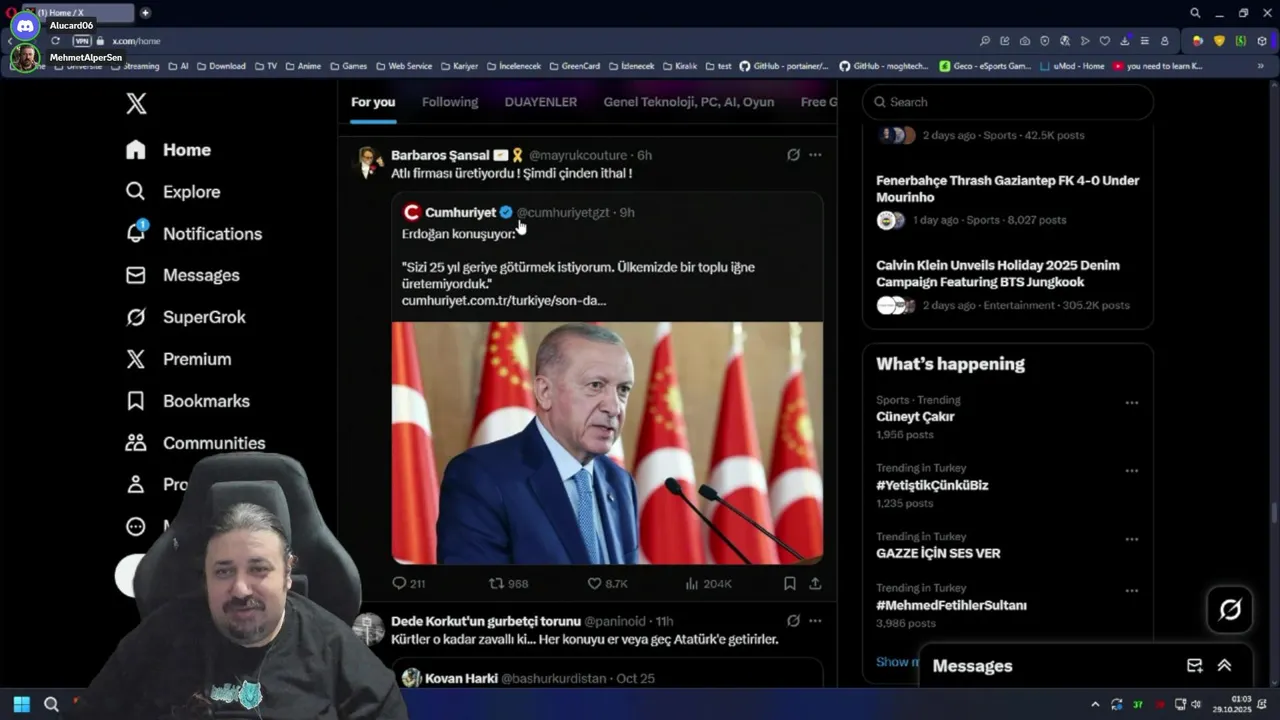Viewport: 1280px width, 720px height.
Task: View analytics showing 204K views
Action: click(x=708, y=583)
